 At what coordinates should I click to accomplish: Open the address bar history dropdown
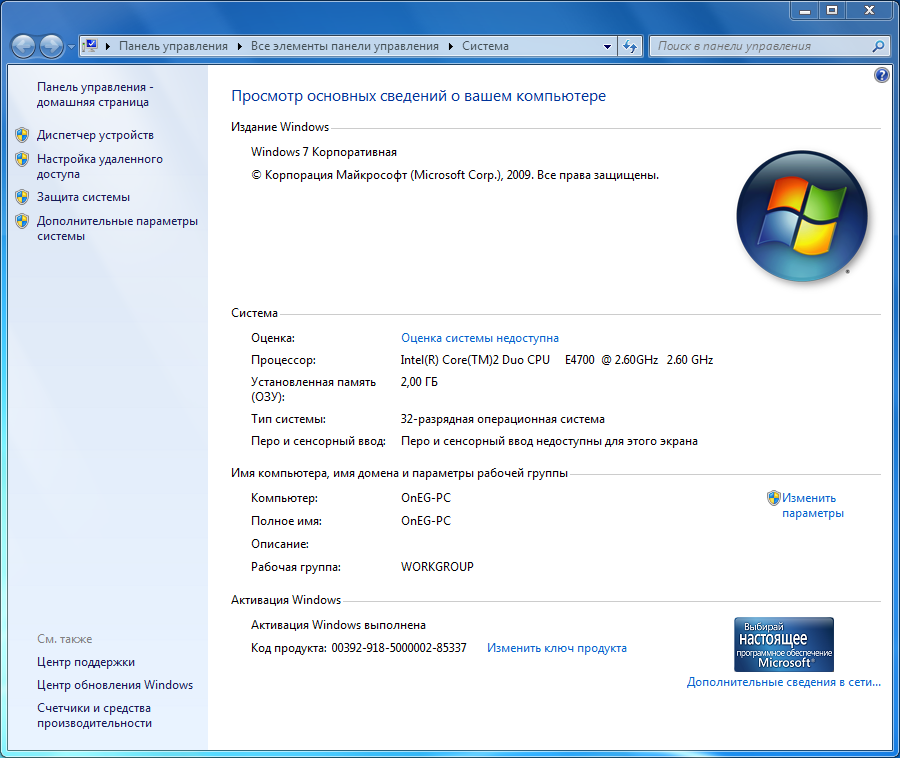(607, 46)
